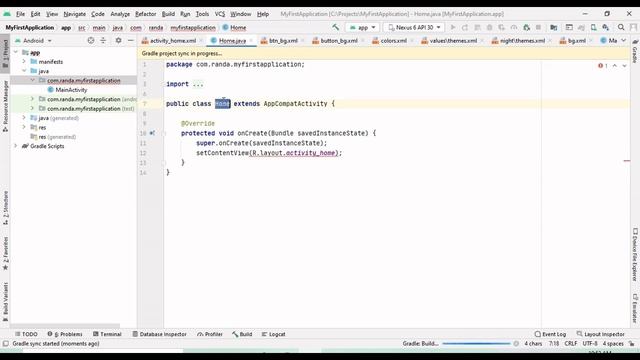This screenshot has height=360, width=640.
Task: Open the Android project view dropdown
Action: (x=33, y=40)
